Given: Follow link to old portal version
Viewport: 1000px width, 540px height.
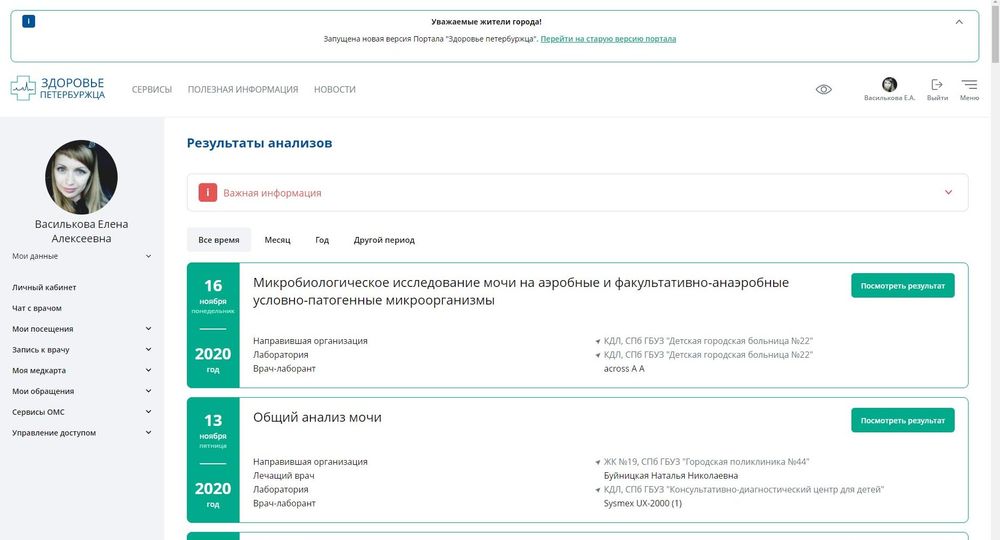Looking at the screenshot, I should (x=610, y=39).
